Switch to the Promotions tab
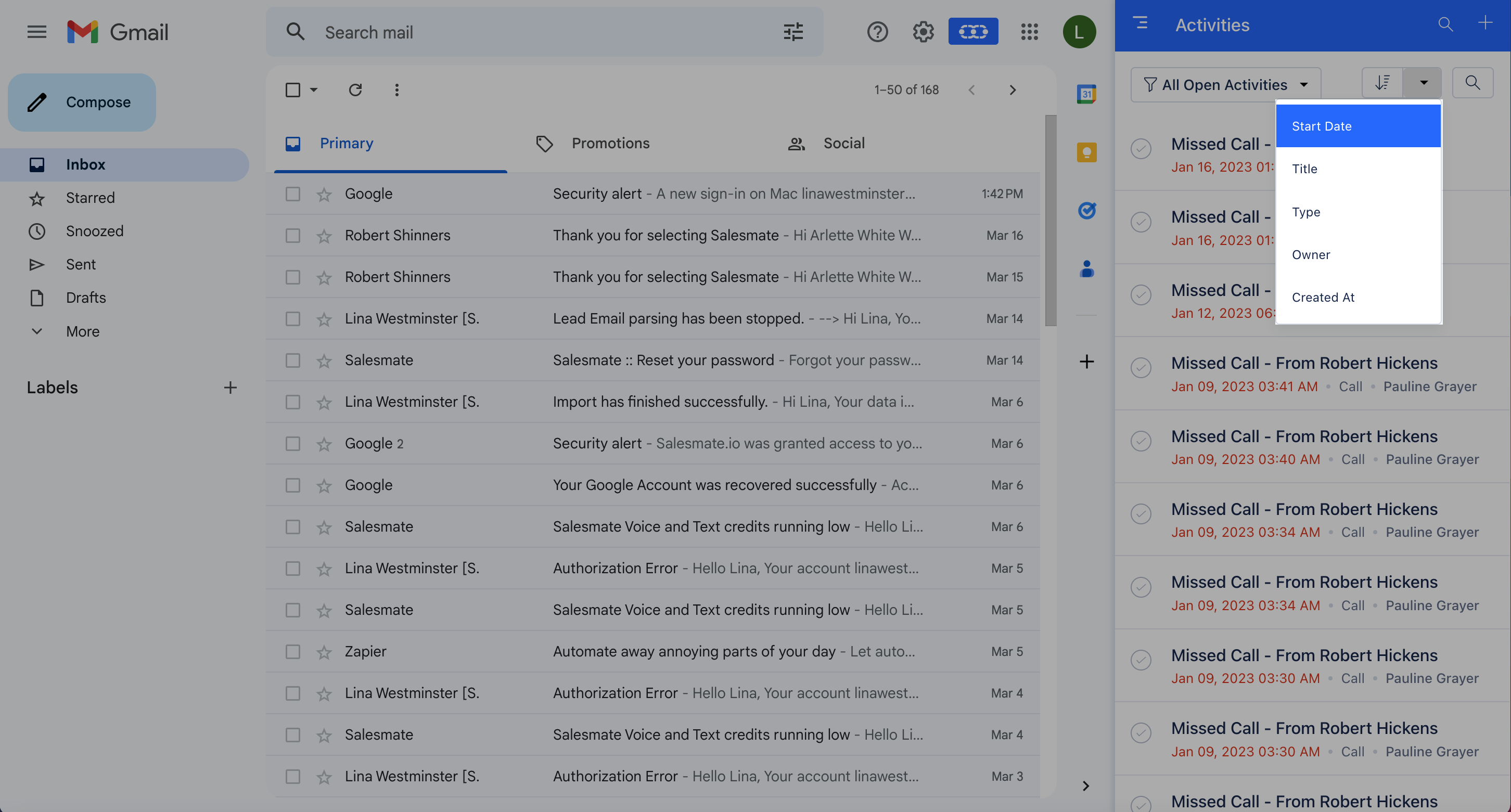Image resolution: width=1511 pixels, height=812 pixels. 610,143
